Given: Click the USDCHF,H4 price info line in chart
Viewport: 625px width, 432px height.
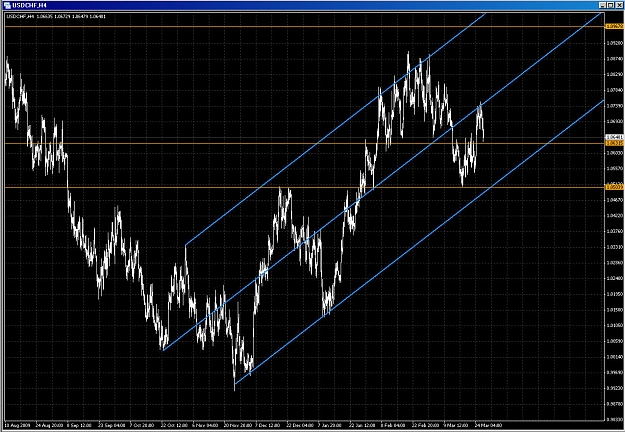Looking at the screenshot, I should (x=56, y=16).
